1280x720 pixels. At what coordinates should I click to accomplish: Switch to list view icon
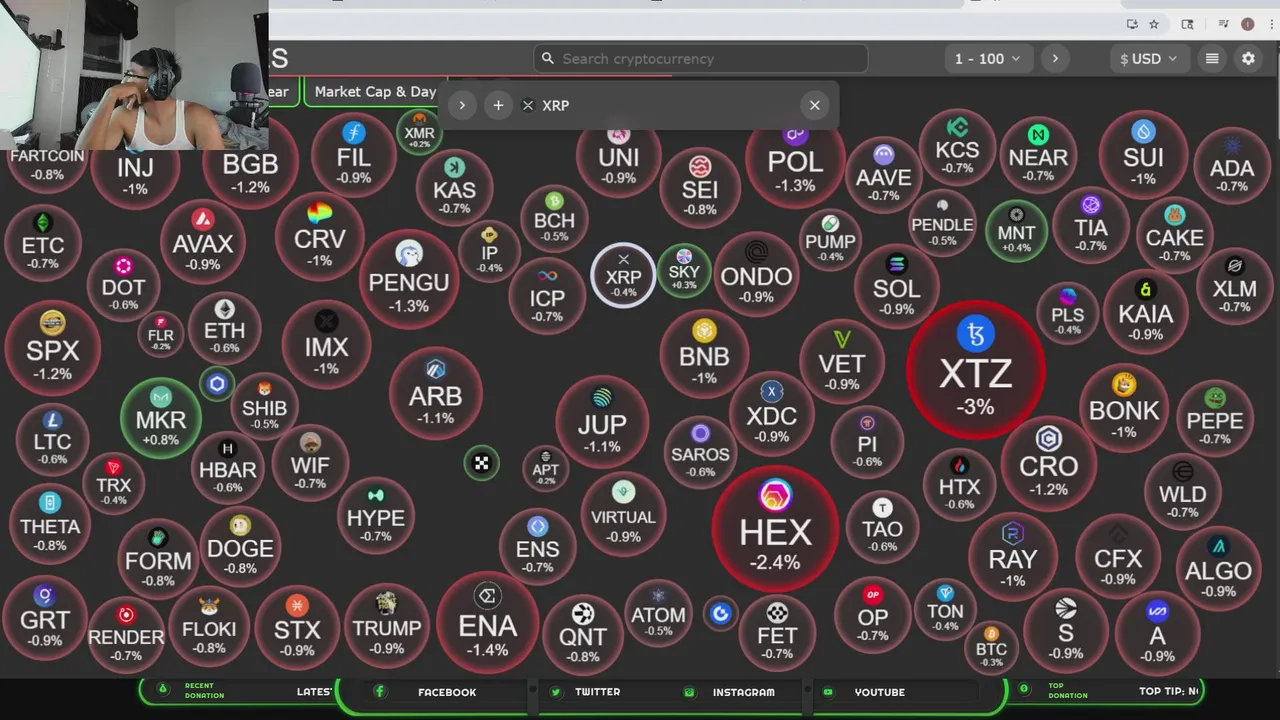1212,59
